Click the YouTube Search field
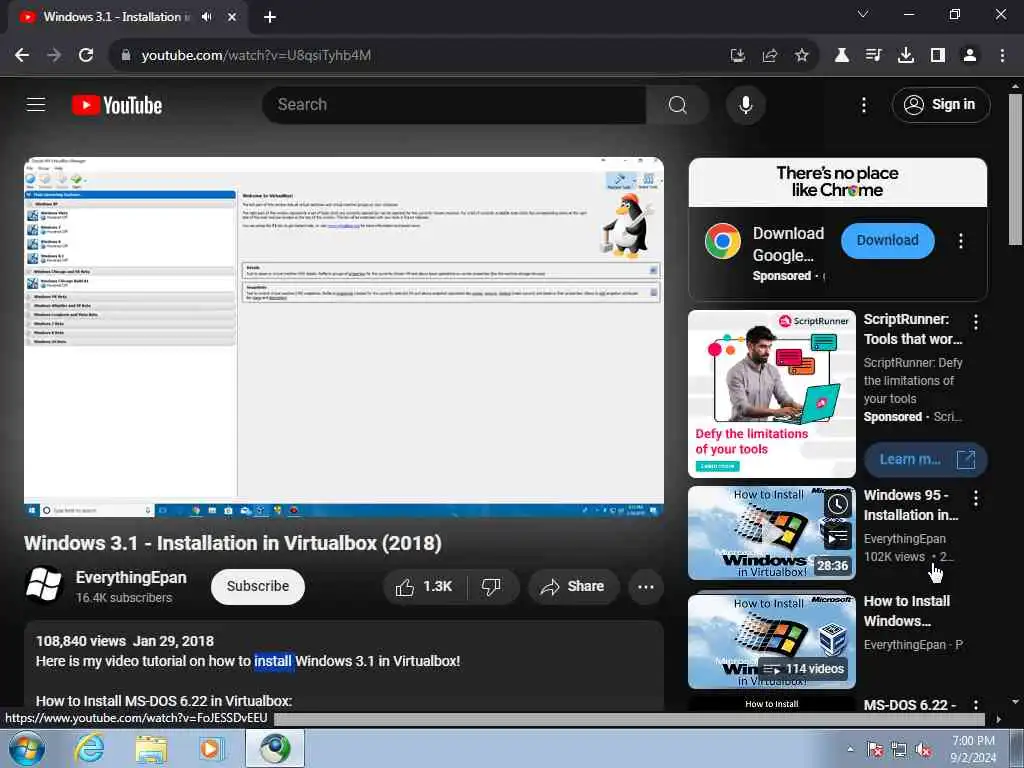 click(454, 104)
